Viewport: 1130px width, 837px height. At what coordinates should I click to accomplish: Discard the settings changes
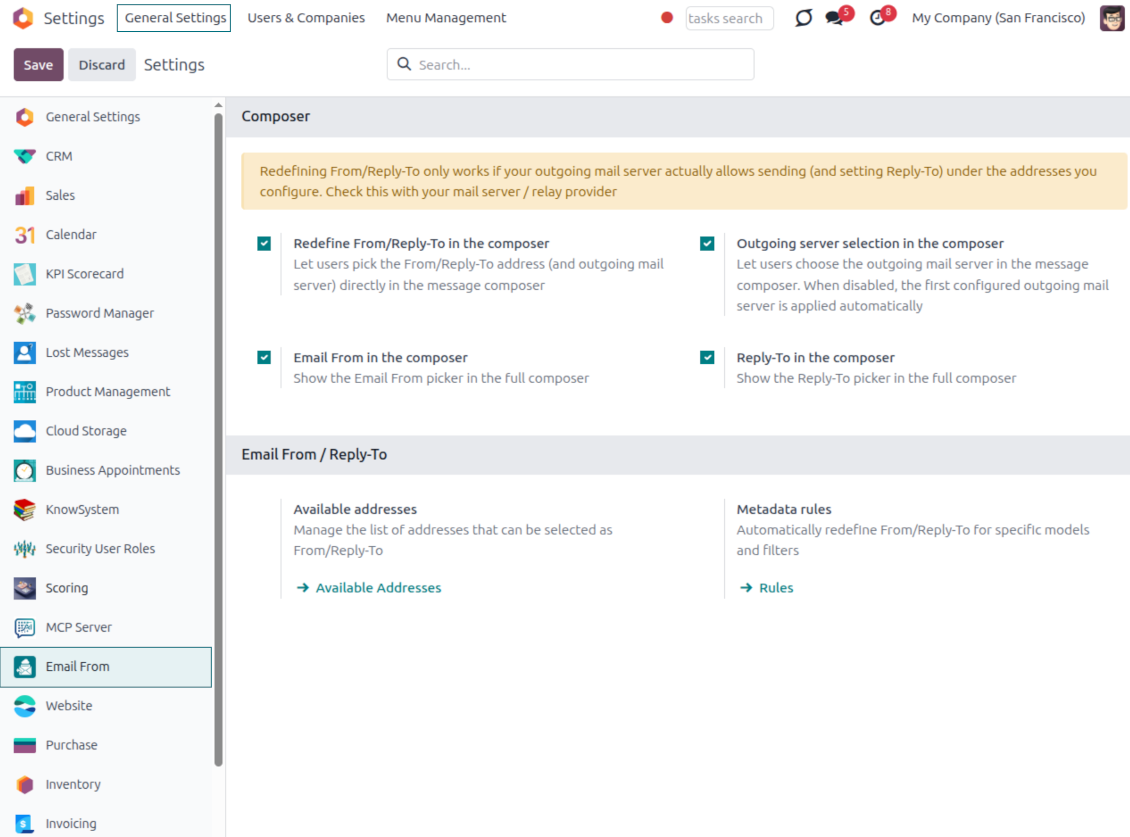[102, 65]
